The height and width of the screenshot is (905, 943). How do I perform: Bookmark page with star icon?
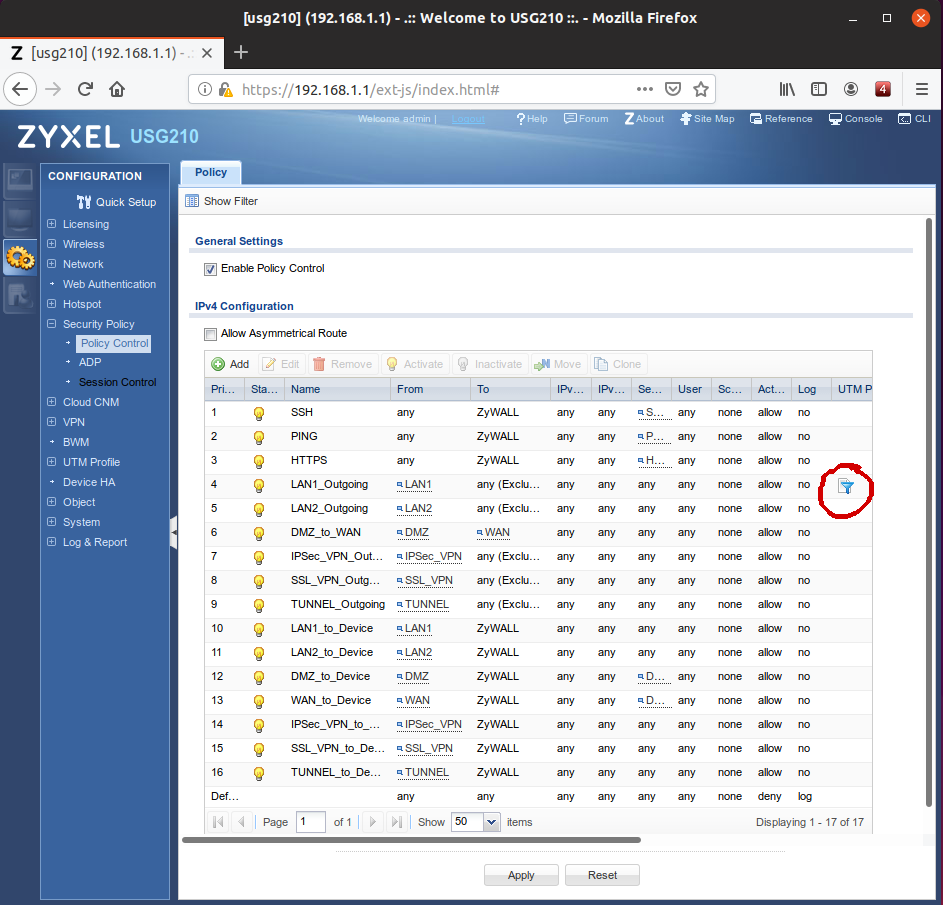pyautogui.click(x=700, y=90)
